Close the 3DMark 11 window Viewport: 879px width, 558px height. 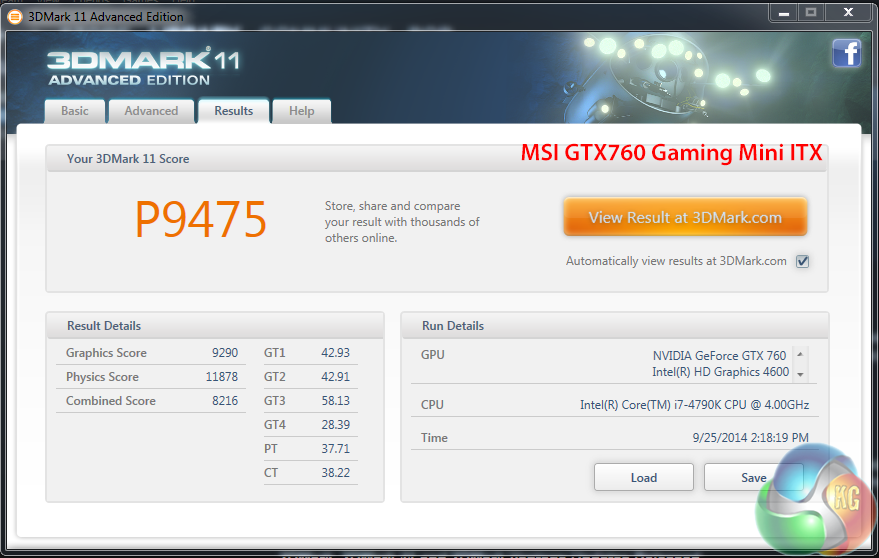tap(848, 13)
